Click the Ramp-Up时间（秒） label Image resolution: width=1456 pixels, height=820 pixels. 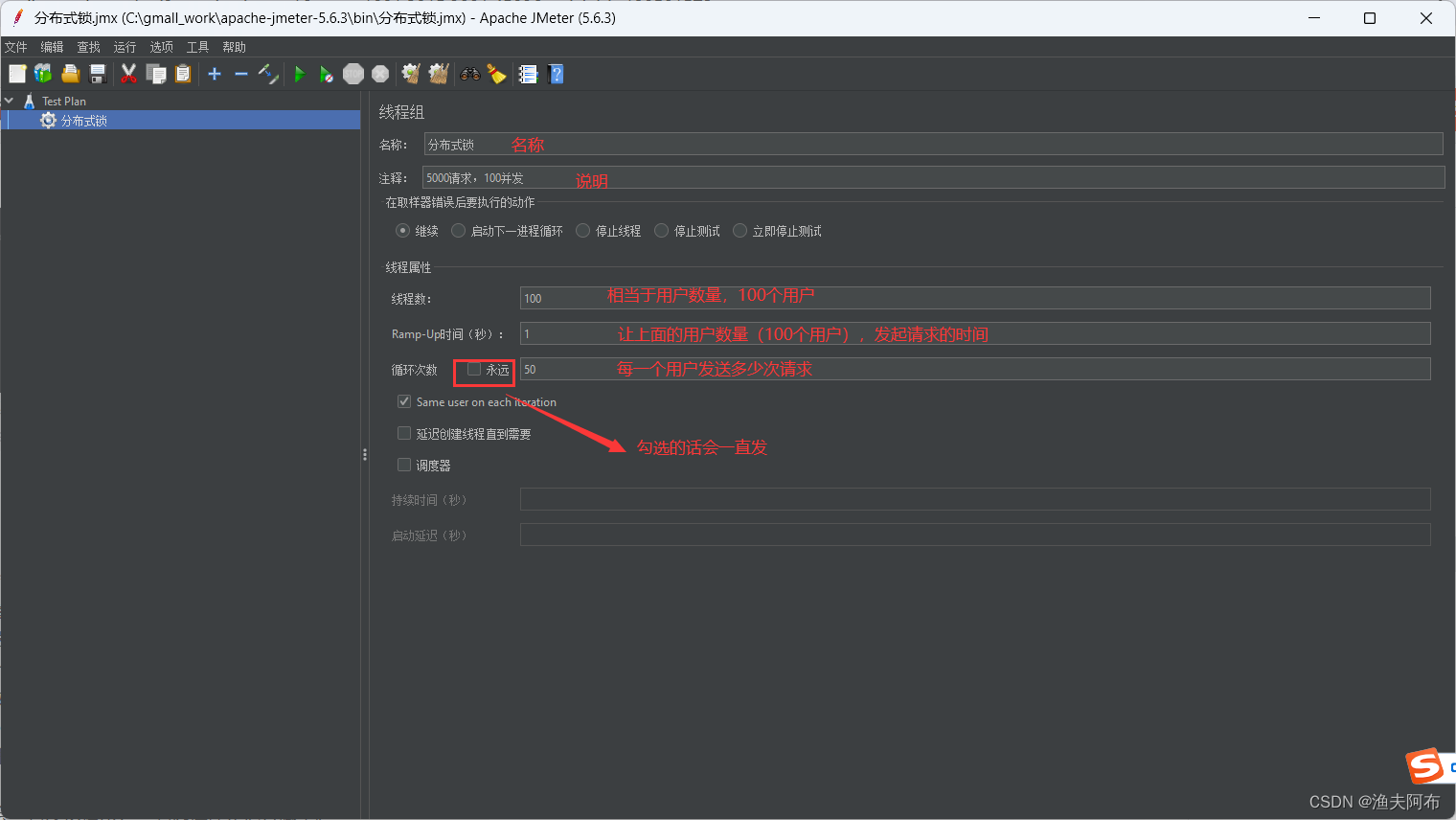click(x=447, y=334)
